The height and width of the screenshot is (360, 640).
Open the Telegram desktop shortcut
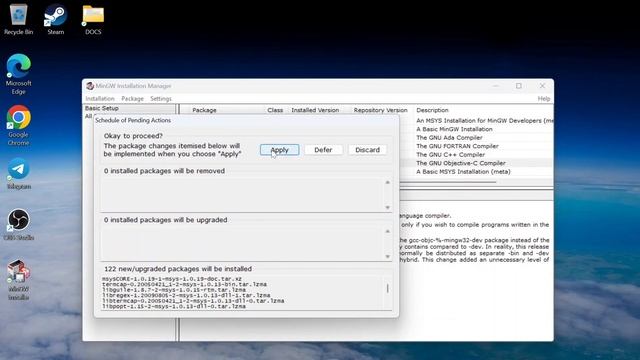[x=18, y=174]
